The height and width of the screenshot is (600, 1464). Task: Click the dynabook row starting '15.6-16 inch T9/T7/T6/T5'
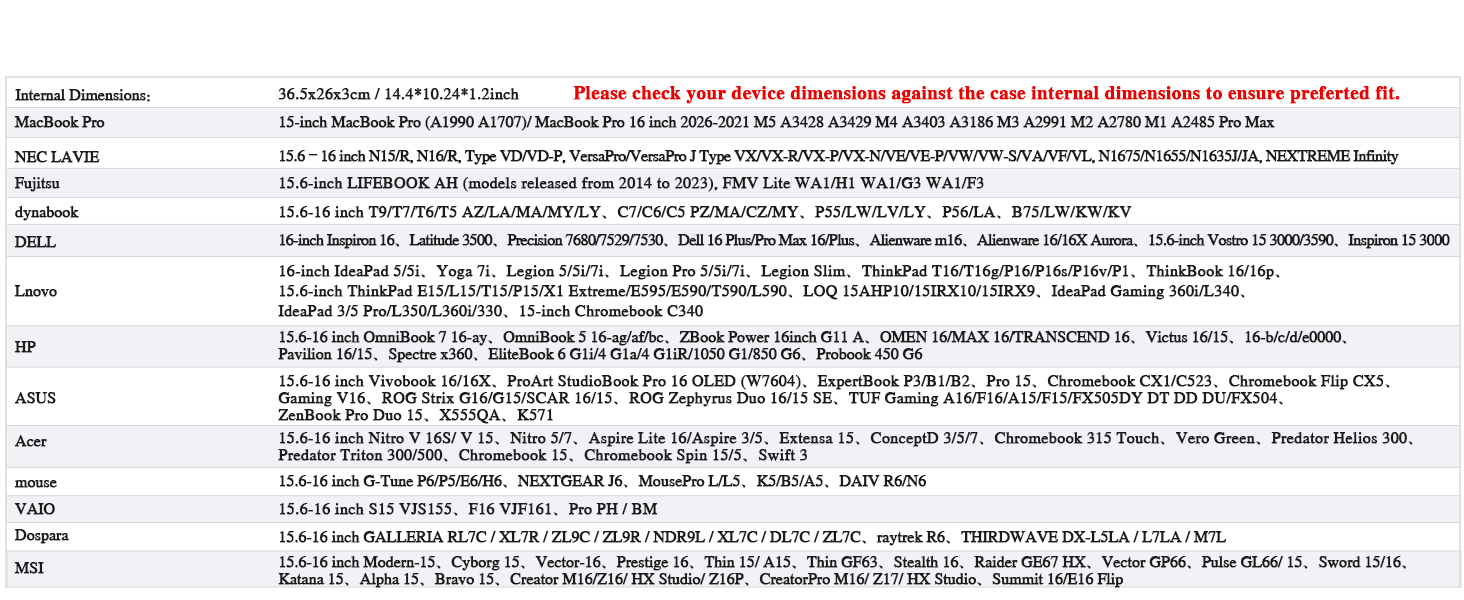[x=705, y=212]
